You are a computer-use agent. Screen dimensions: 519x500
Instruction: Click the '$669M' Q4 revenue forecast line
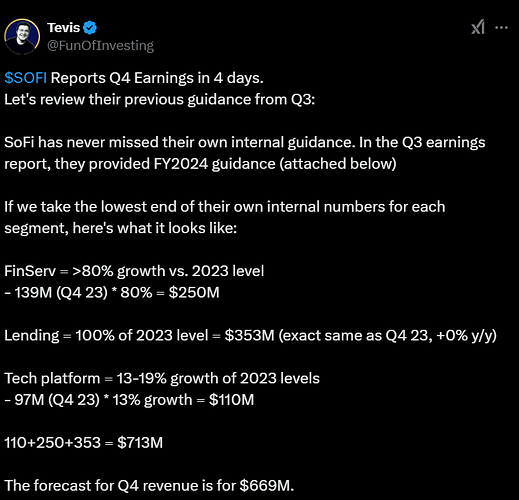pos(149,486)
